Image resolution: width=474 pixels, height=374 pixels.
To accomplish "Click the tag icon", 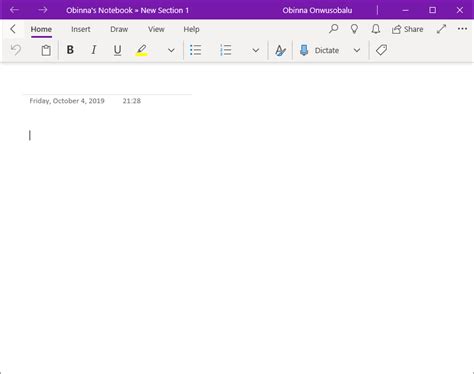I will tap(381, 50).
